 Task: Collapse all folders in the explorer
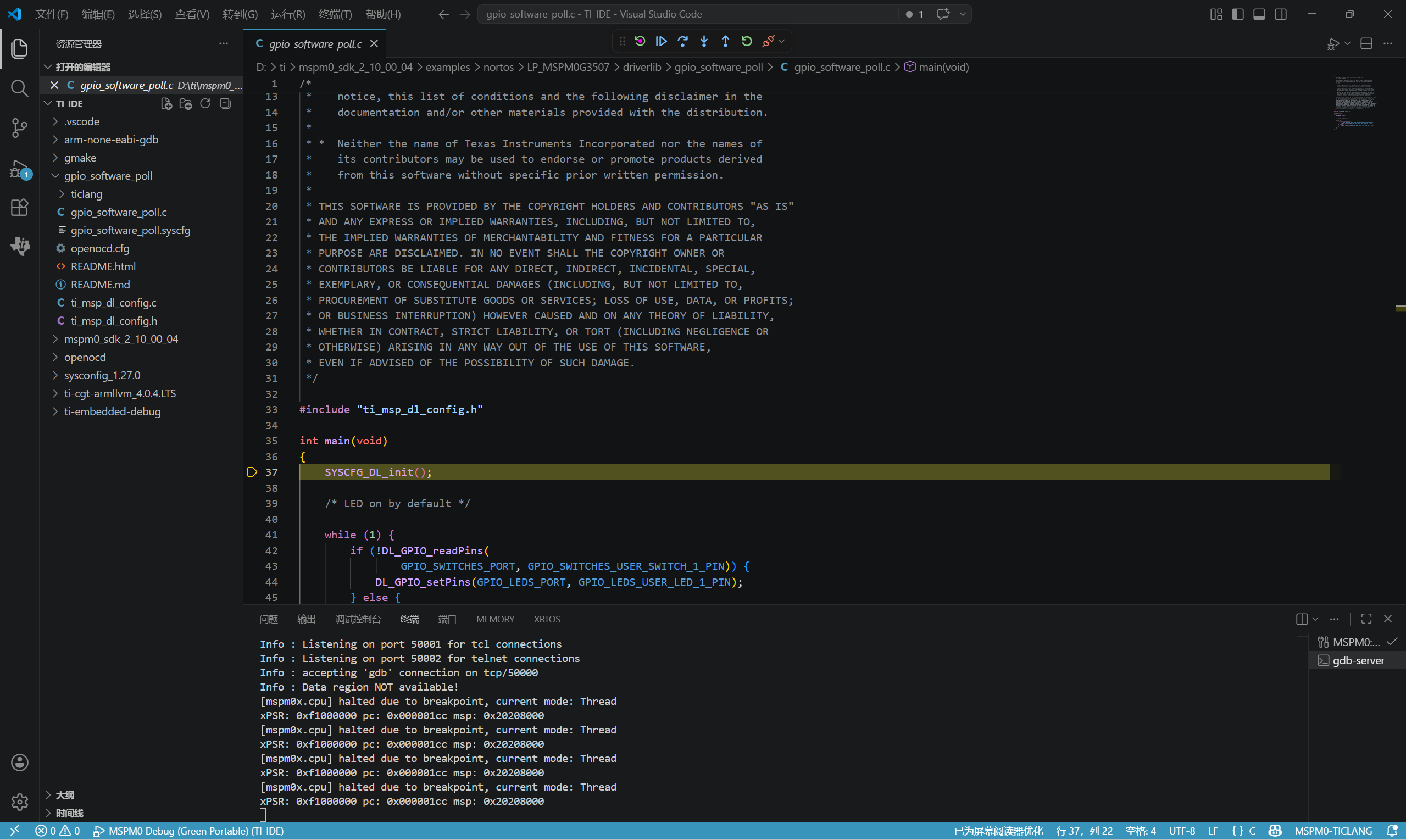pyautogui.click(x=225, y=104)
